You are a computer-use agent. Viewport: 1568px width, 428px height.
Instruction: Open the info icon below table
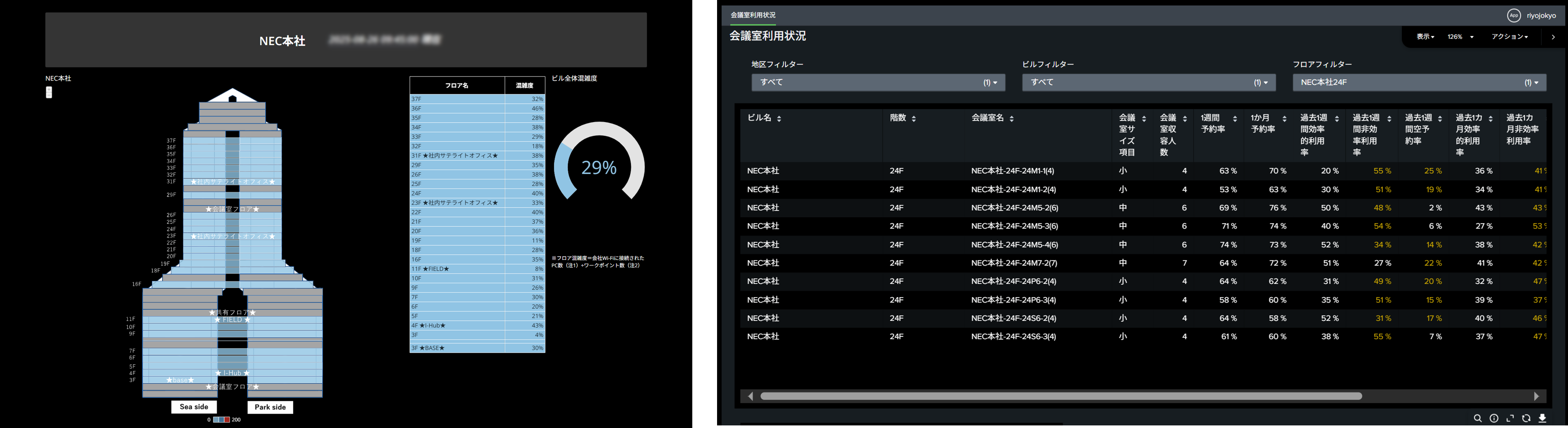[x=1494, y=418]
